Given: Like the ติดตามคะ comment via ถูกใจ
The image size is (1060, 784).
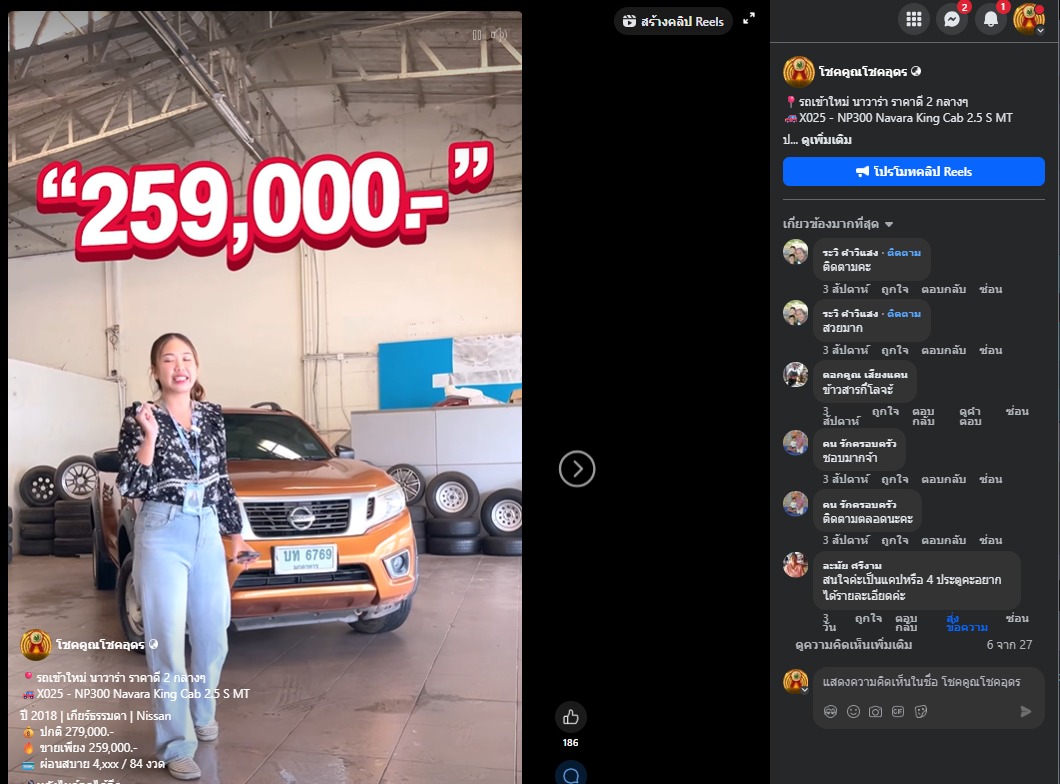Looking at the screenshot, I should coord(895,289).
